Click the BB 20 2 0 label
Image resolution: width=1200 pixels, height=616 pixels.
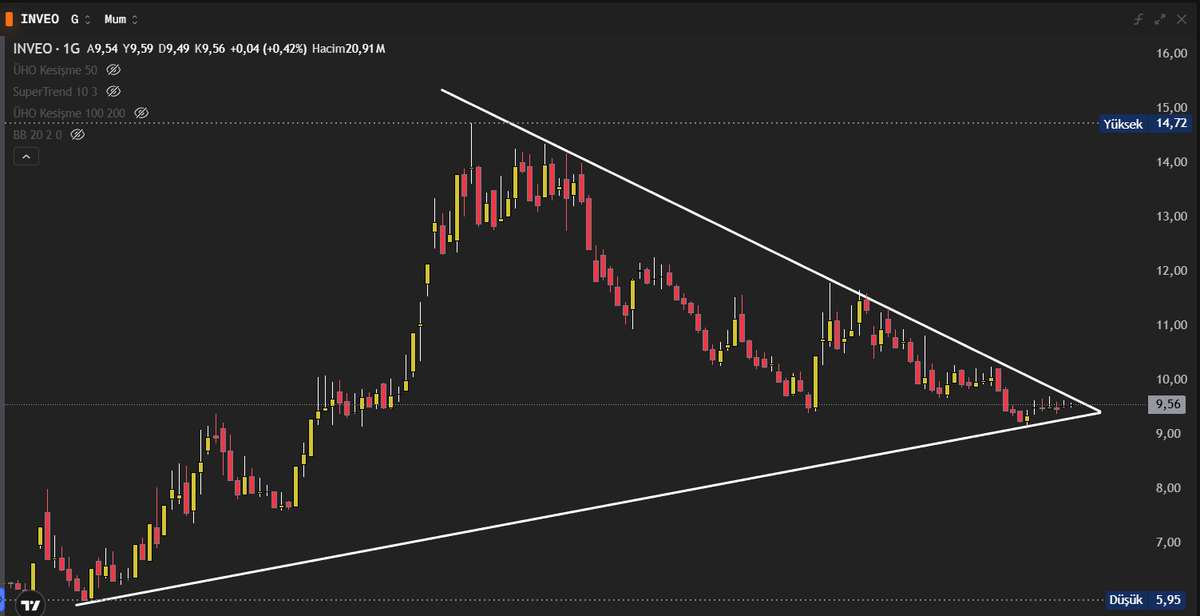coord(39,134)
